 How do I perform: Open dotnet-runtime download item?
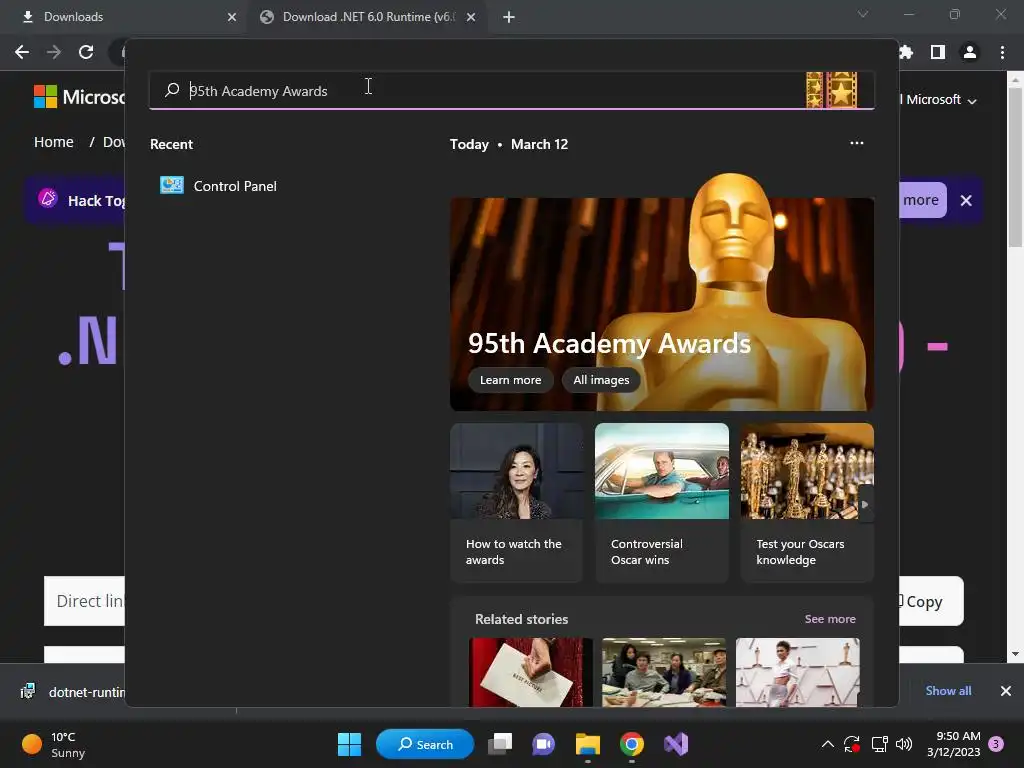point(72,692)
